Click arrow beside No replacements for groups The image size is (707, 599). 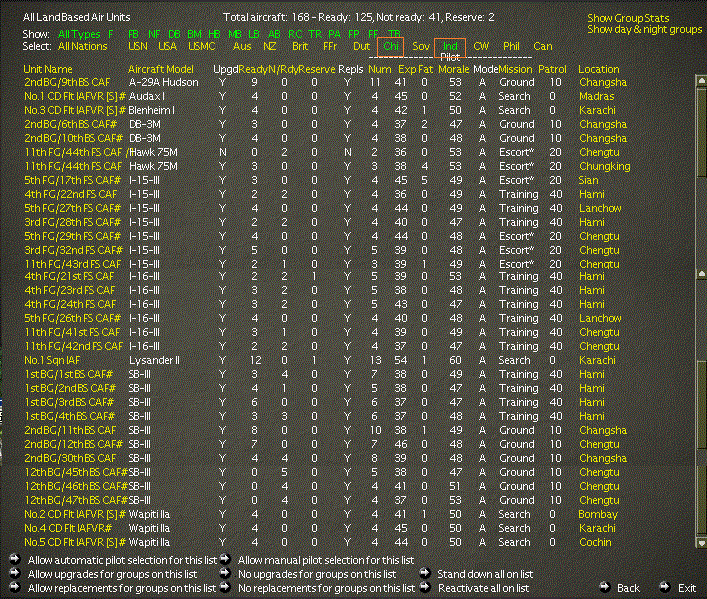pyautogui.click(x=225, y=587)
